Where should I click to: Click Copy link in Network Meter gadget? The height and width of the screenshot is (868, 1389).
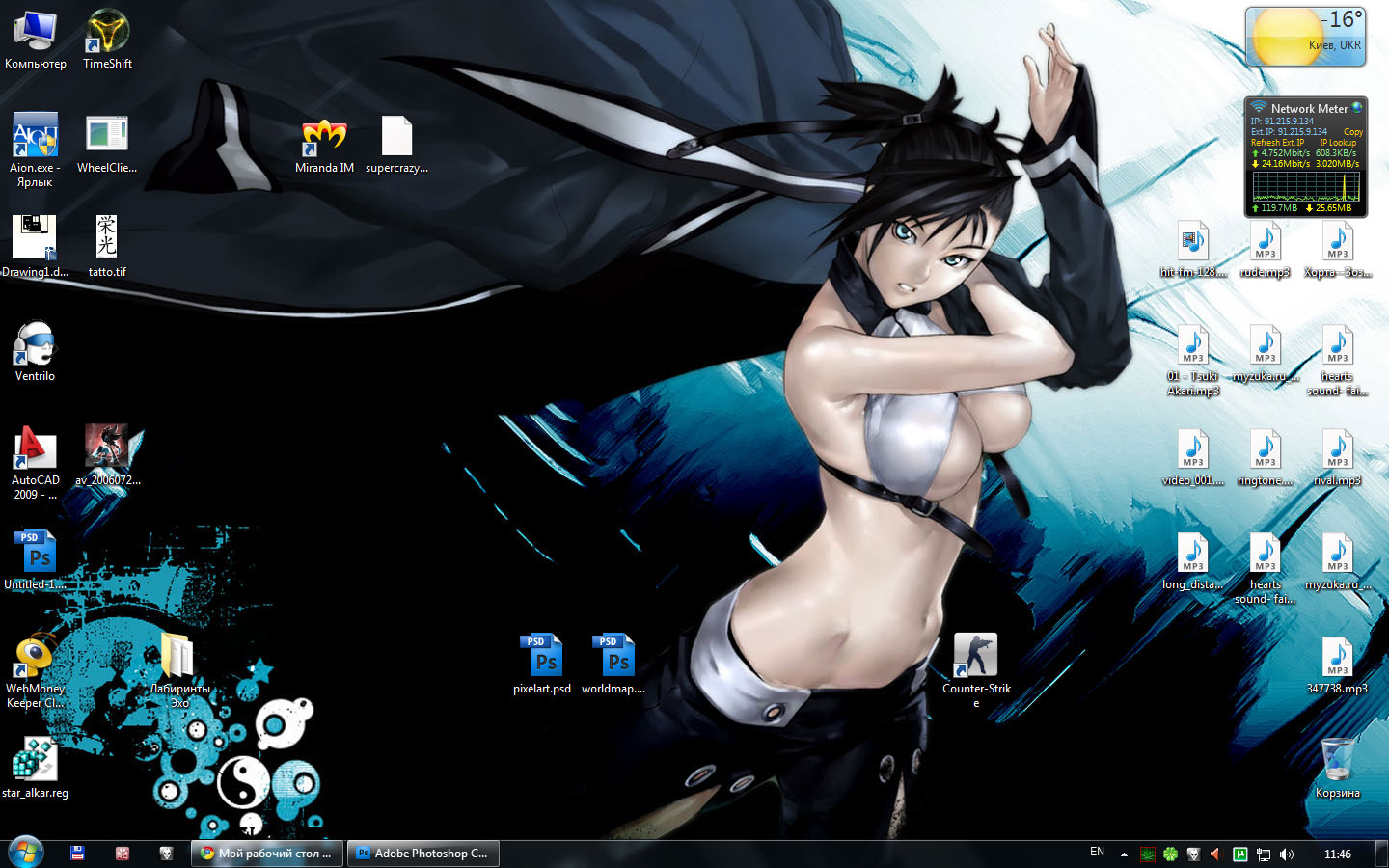pyautogui.click(x=1352, y=132)
